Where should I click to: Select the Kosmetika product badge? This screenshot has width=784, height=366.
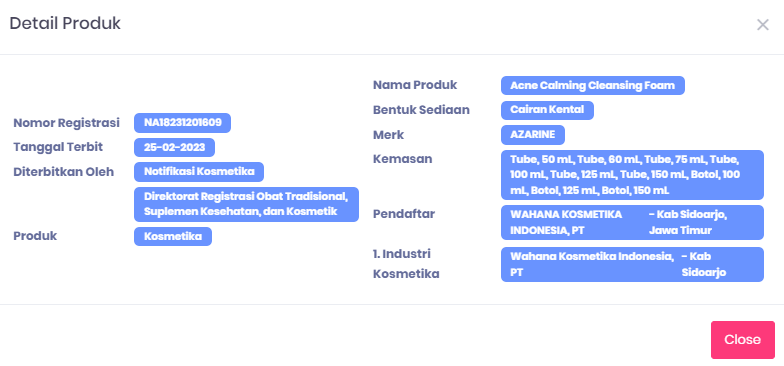(173, 236)
